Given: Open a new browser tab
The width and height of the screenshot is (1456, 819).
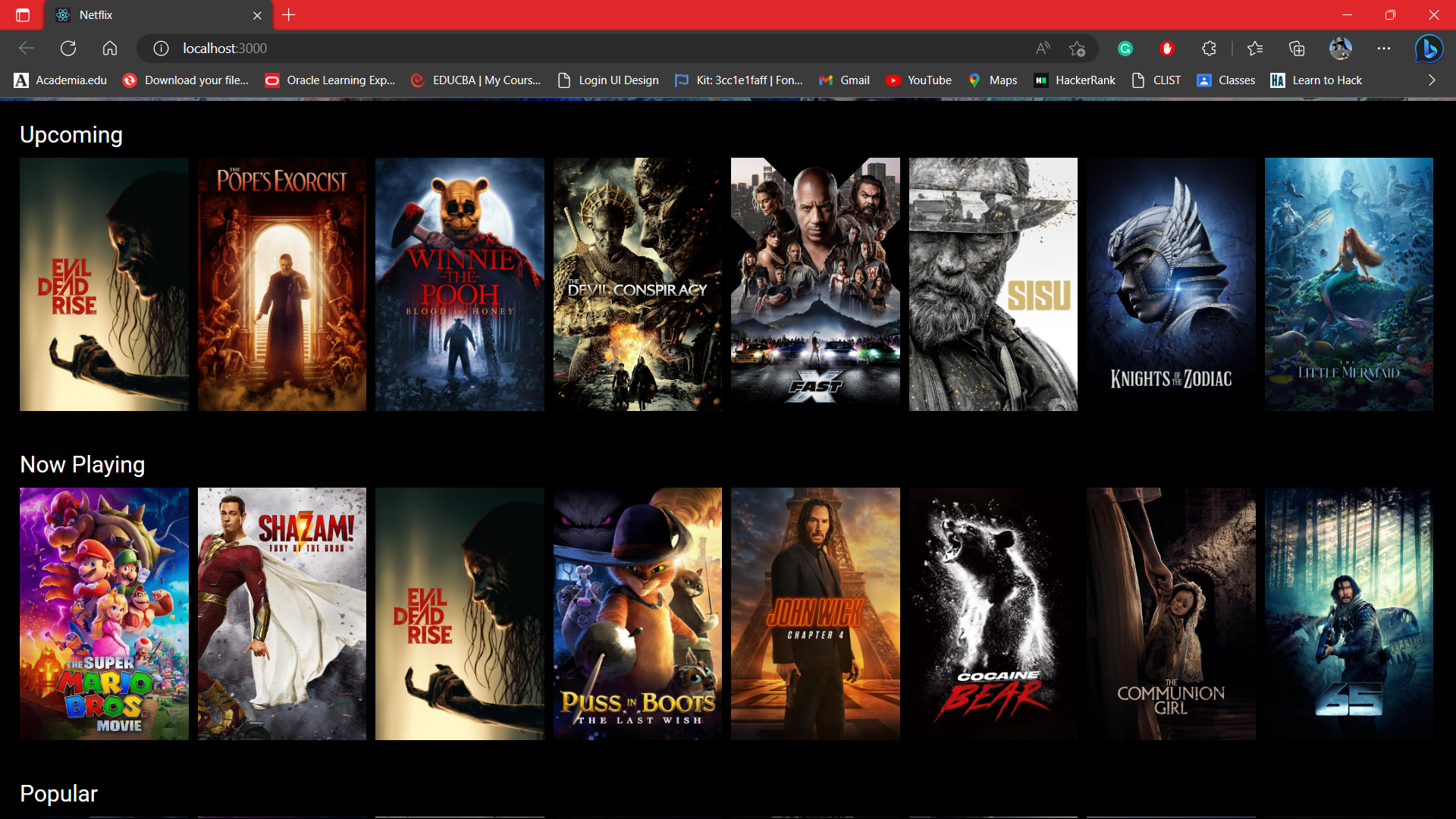Looking at the screenshot, I should tap(288, 14).
